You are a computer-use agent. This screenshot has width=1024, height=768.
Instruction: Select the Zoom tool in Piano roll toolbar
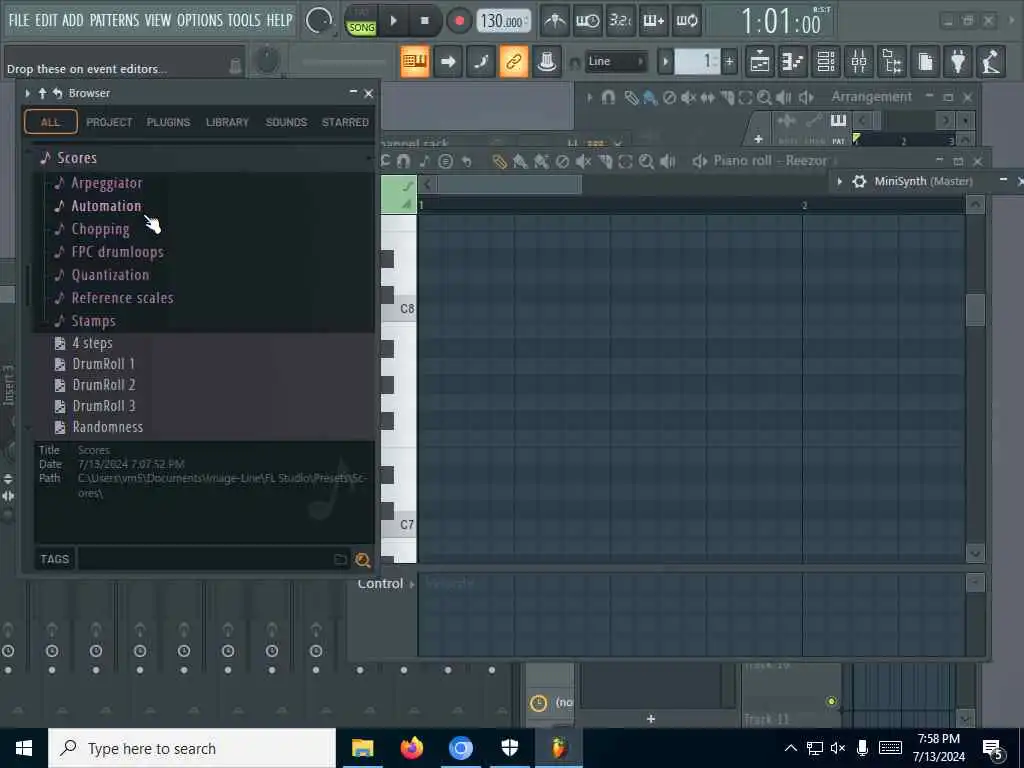coord(647,161)
